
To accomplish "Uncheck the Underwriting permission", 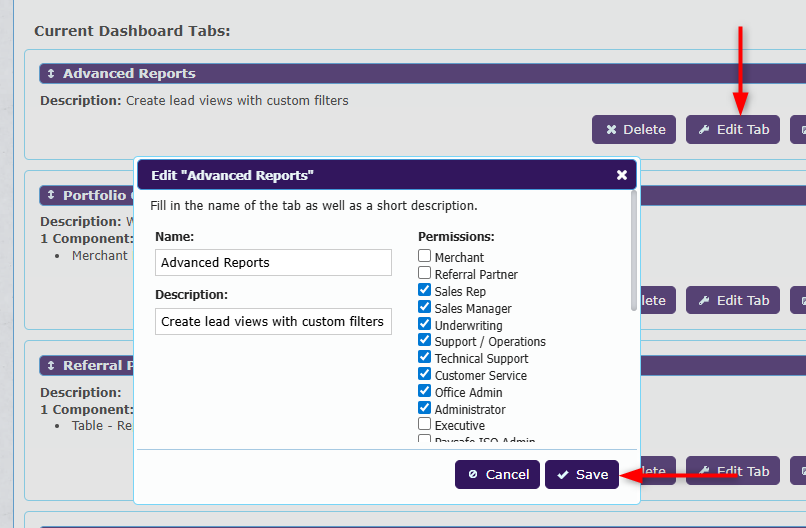I will pos(425,324).
